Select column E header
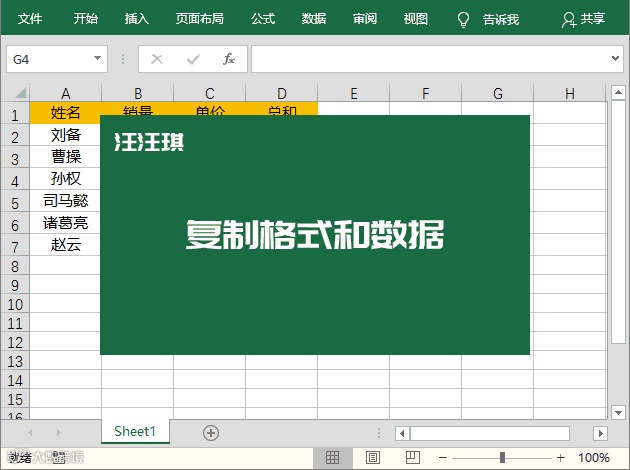 pos(354,93)
